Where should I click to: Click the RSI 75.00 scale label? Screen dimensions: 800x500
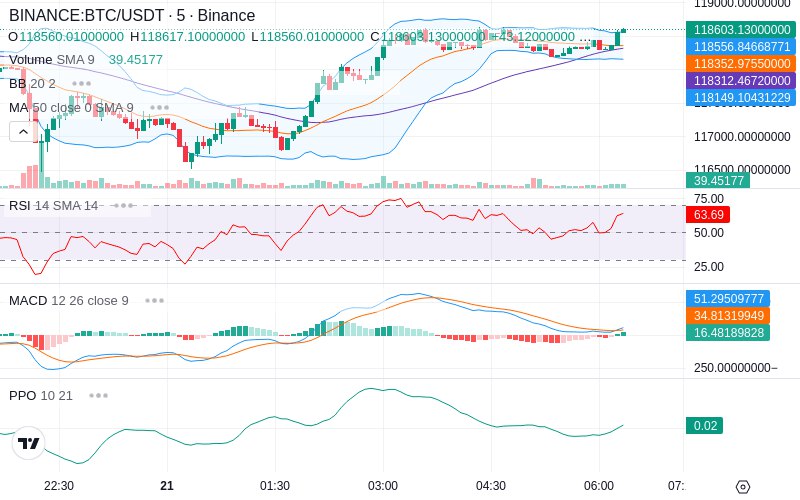coord(709,199)
